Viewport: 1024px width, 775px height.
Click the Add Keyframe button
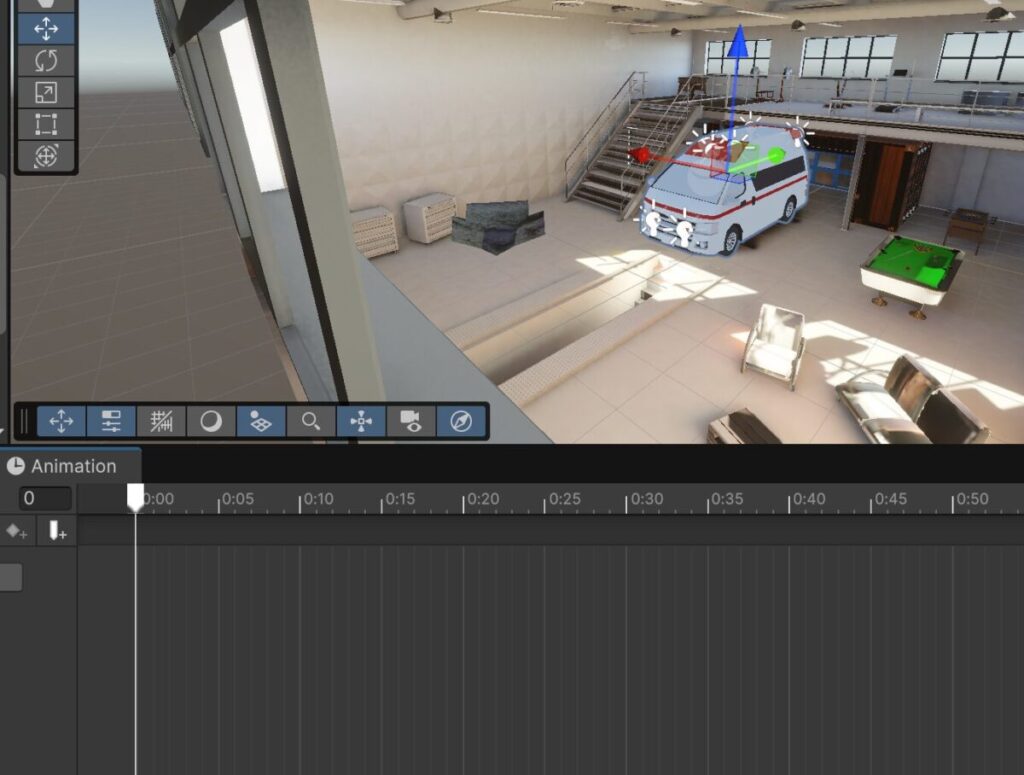(x=17, y=531)
